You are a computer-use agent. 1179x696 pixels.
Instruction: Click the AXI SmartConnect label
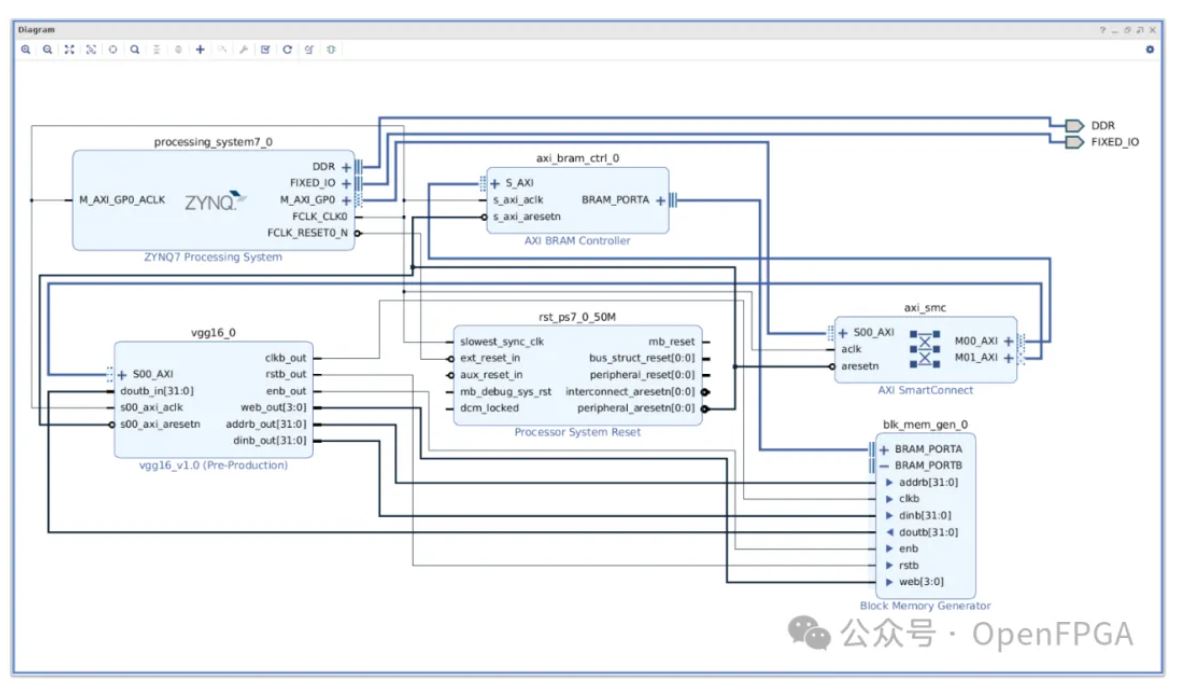pos(925,391)
